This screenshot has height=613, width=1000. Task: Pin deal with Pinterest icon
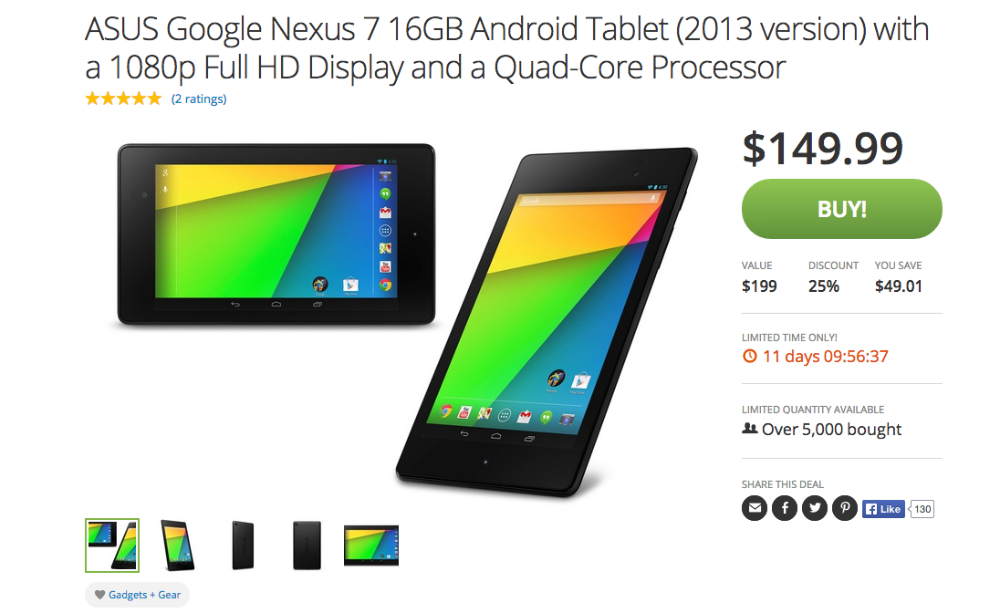coord(844,508)
